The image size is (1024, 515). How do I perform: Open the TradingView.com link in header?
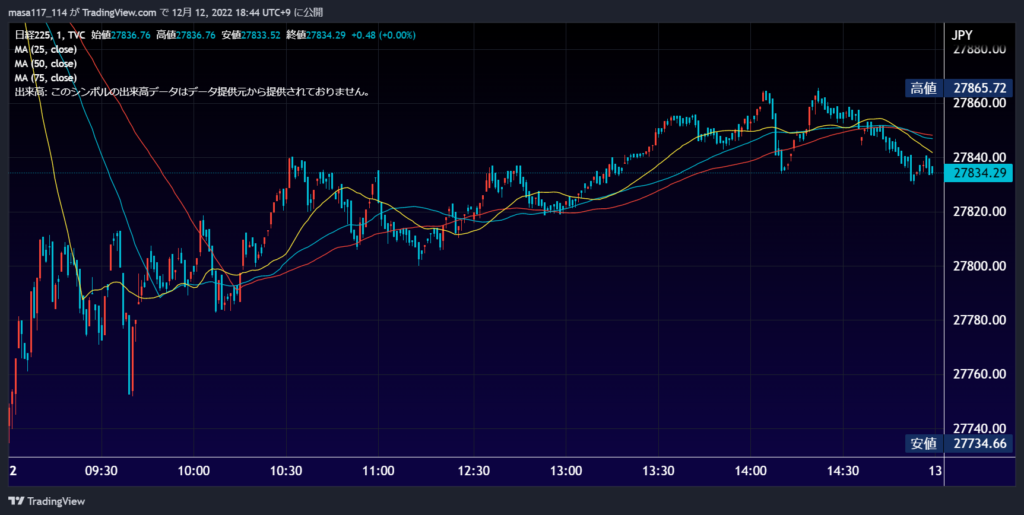120,12
